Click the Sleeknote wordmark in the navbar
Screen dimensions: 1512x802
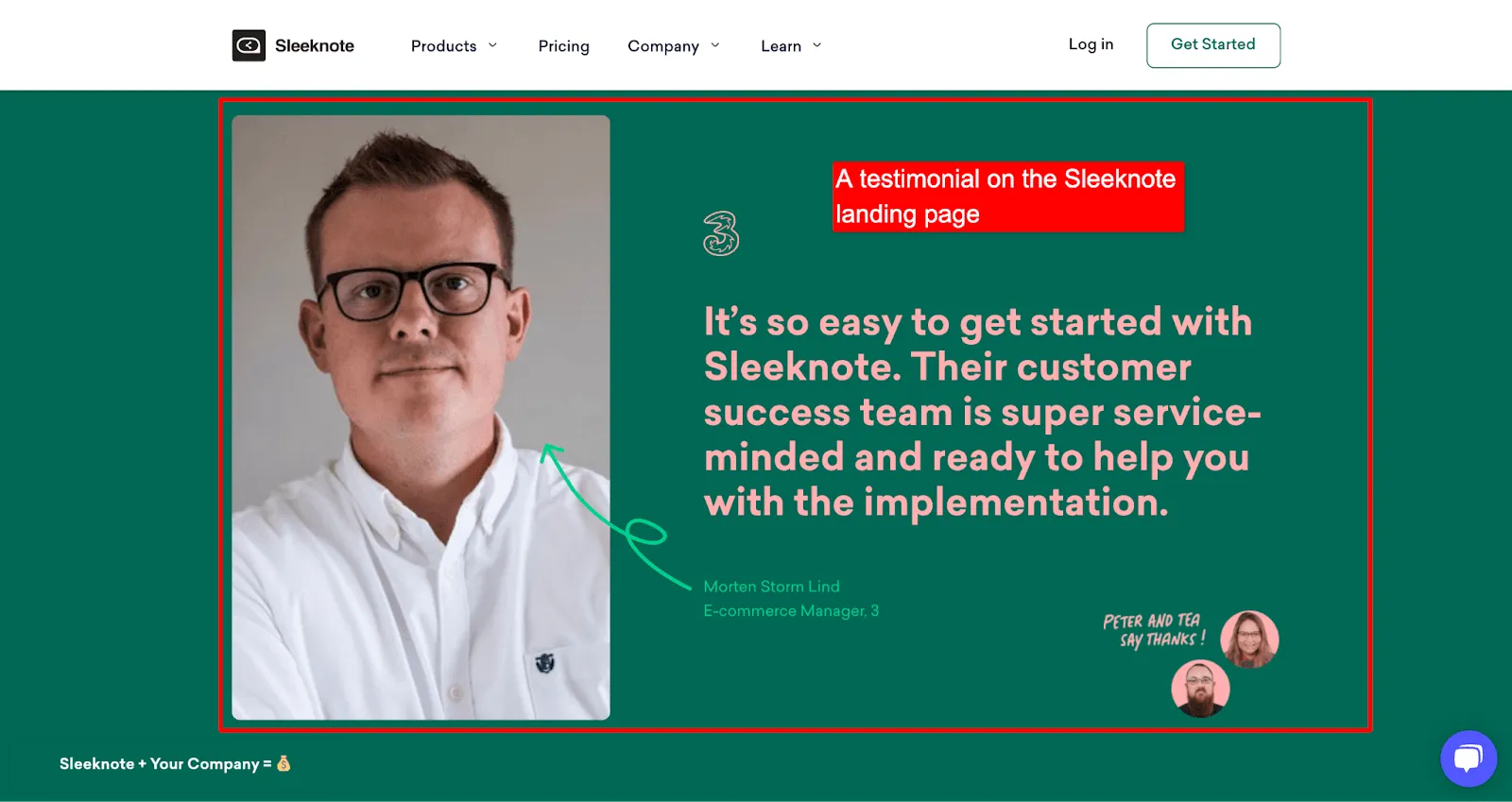[315, 44]
